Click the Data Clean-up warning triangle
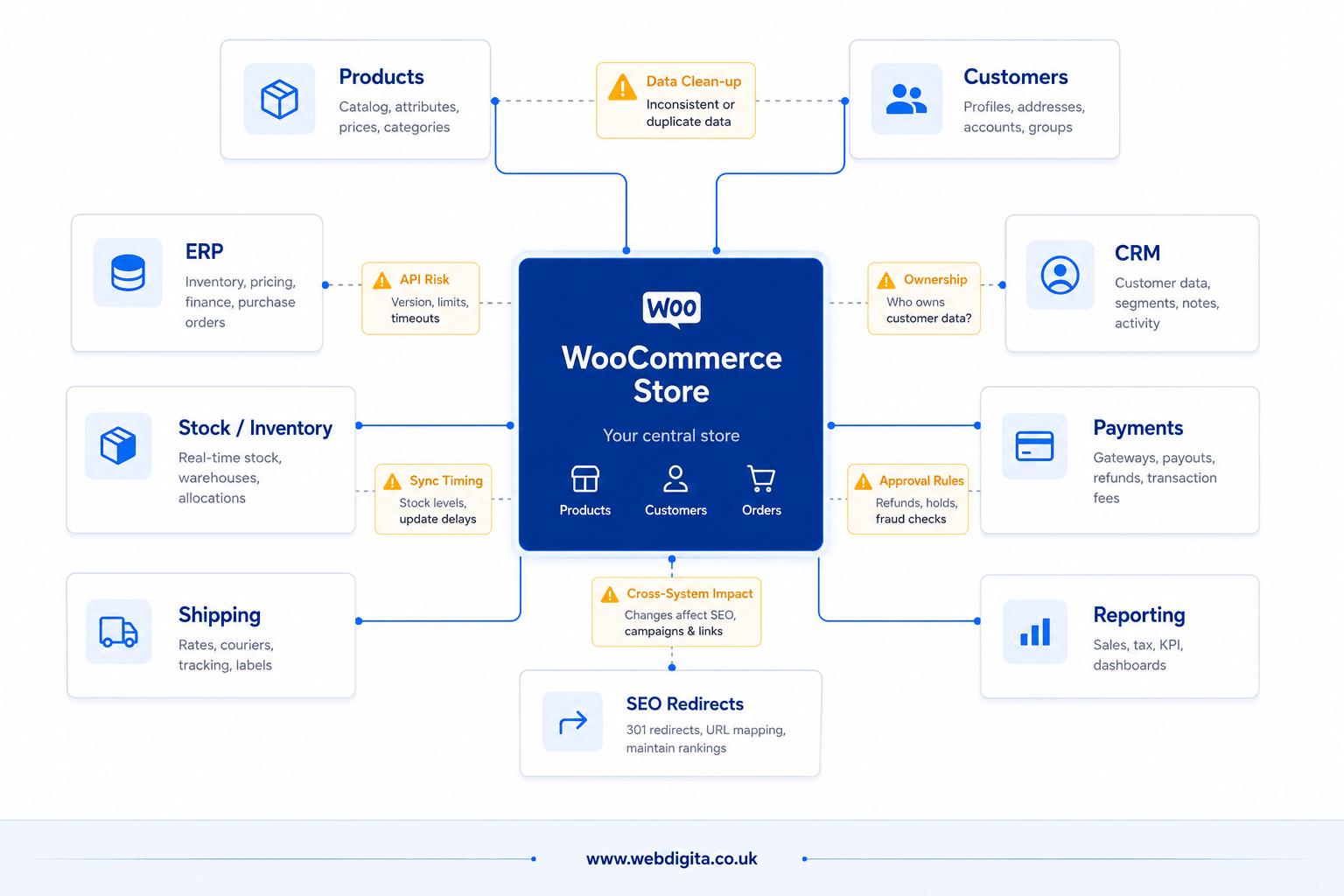1344x896 pixels. coord(622,87)
